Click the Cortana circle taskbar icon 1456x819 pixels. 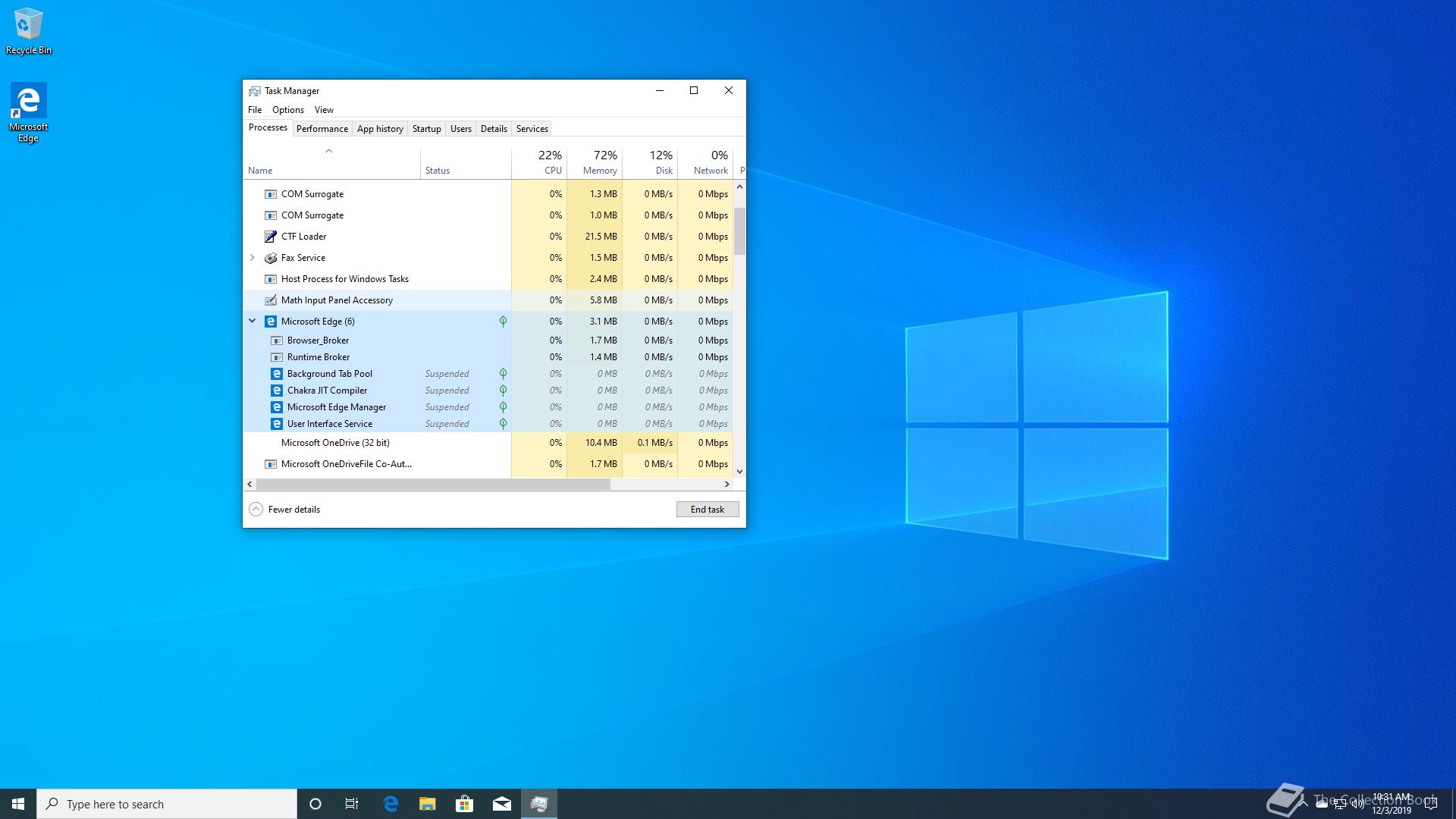point(315,804)
